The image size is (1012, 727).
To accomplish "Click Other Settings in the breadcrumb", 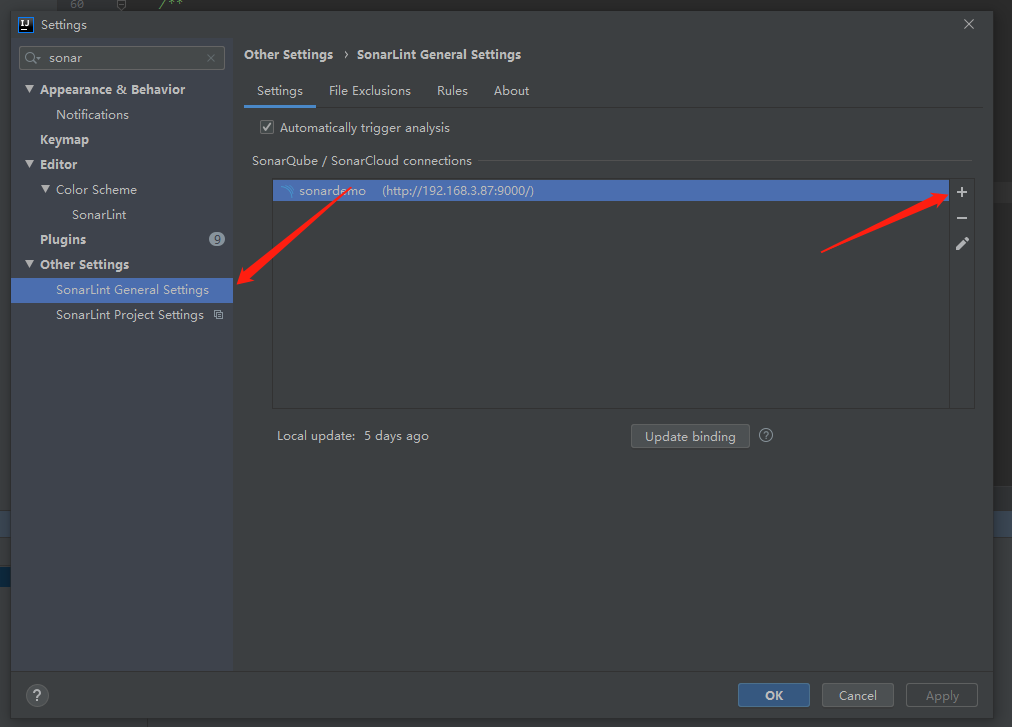I will click(x=288, y=55).
